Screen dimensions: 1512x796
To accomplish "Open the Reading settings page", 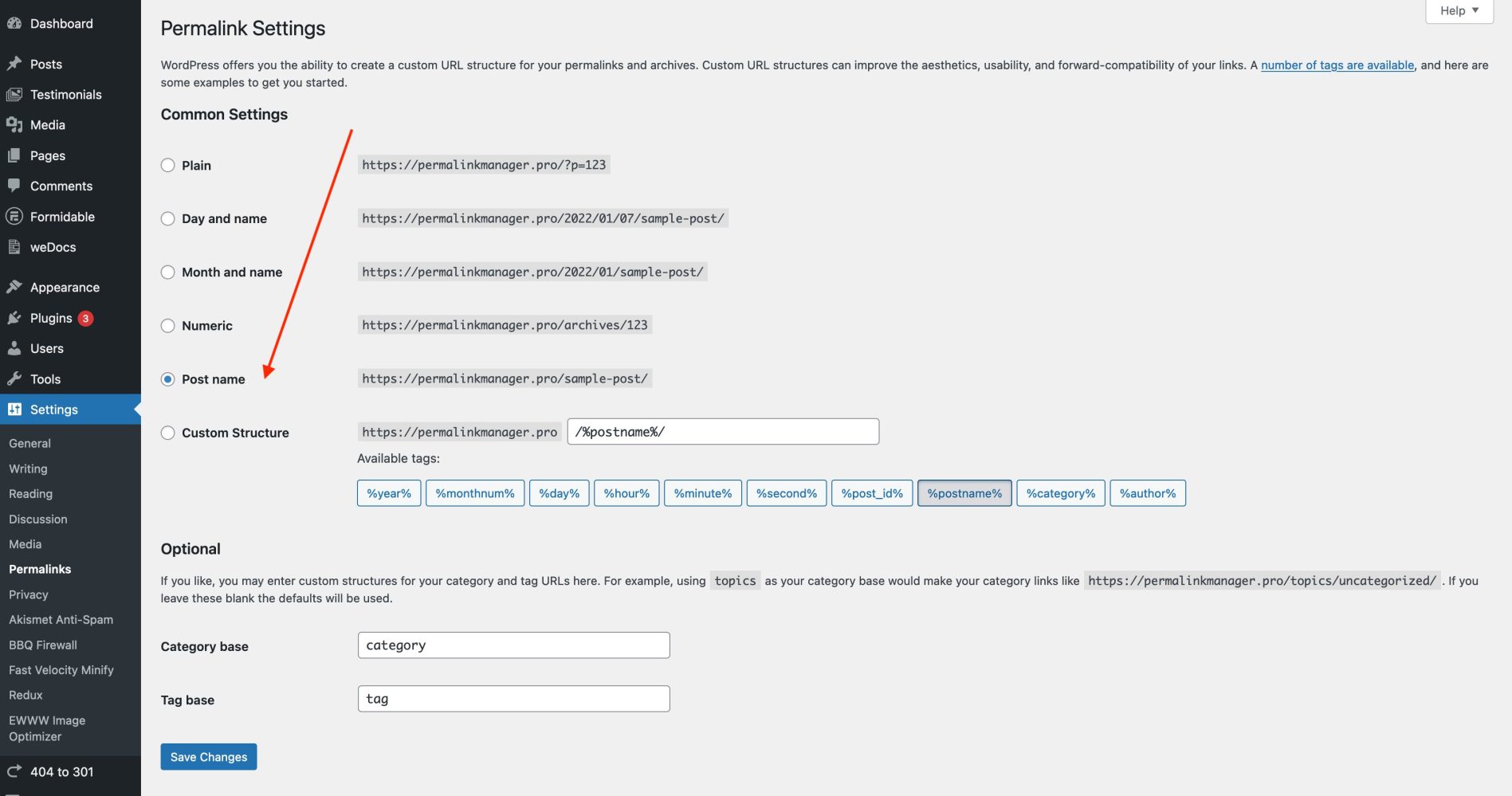I will point(30,493).
